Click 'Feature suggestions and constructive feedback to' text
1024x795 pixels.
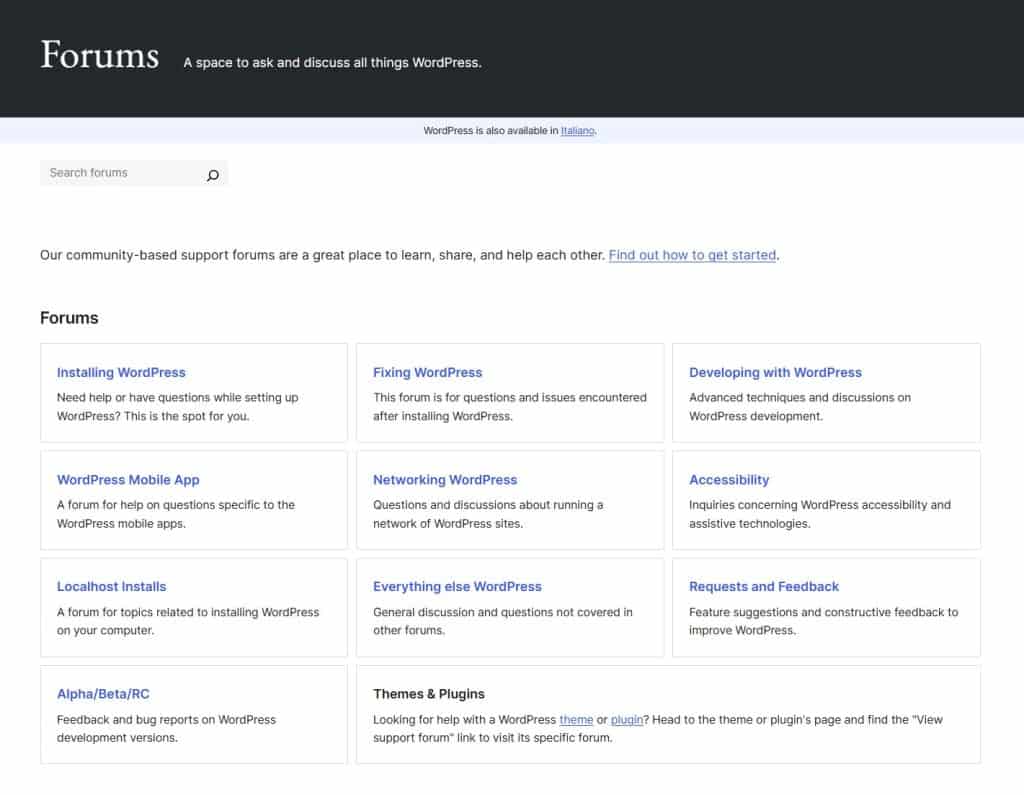point(823,612)
